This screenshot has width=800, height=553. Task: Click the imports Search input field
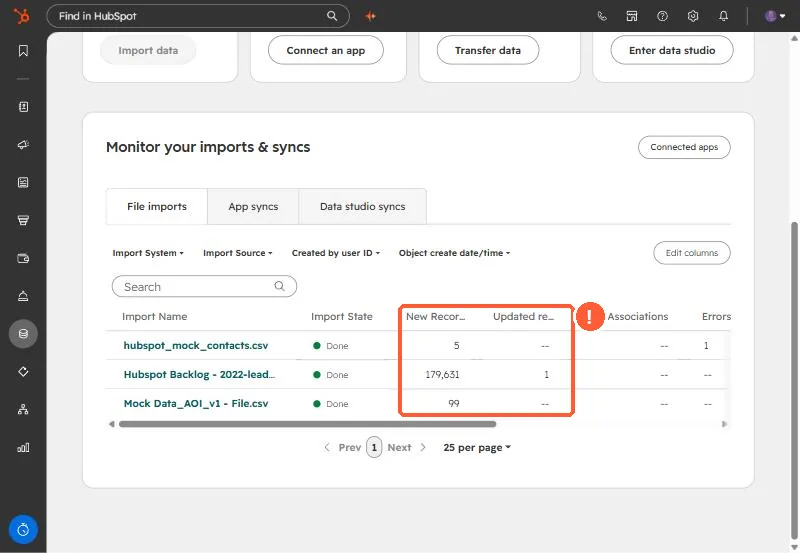tap(204, 286)
